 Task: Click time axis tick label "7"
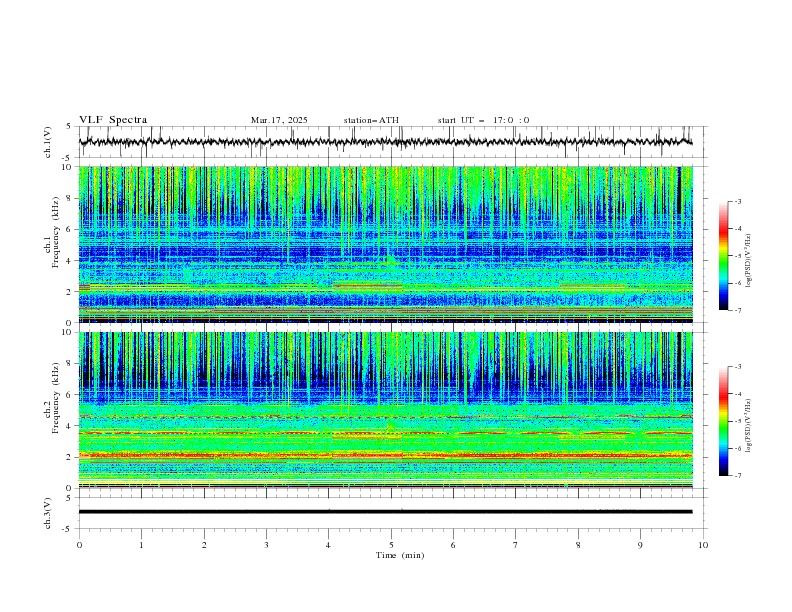(x=516, y=545)
